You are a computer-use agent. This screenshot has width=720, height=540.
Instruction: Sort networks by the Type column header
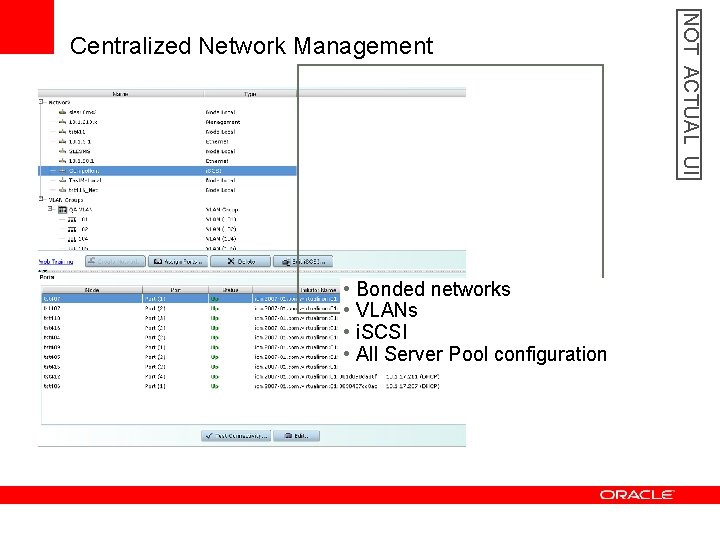click(x=250, y=94)
